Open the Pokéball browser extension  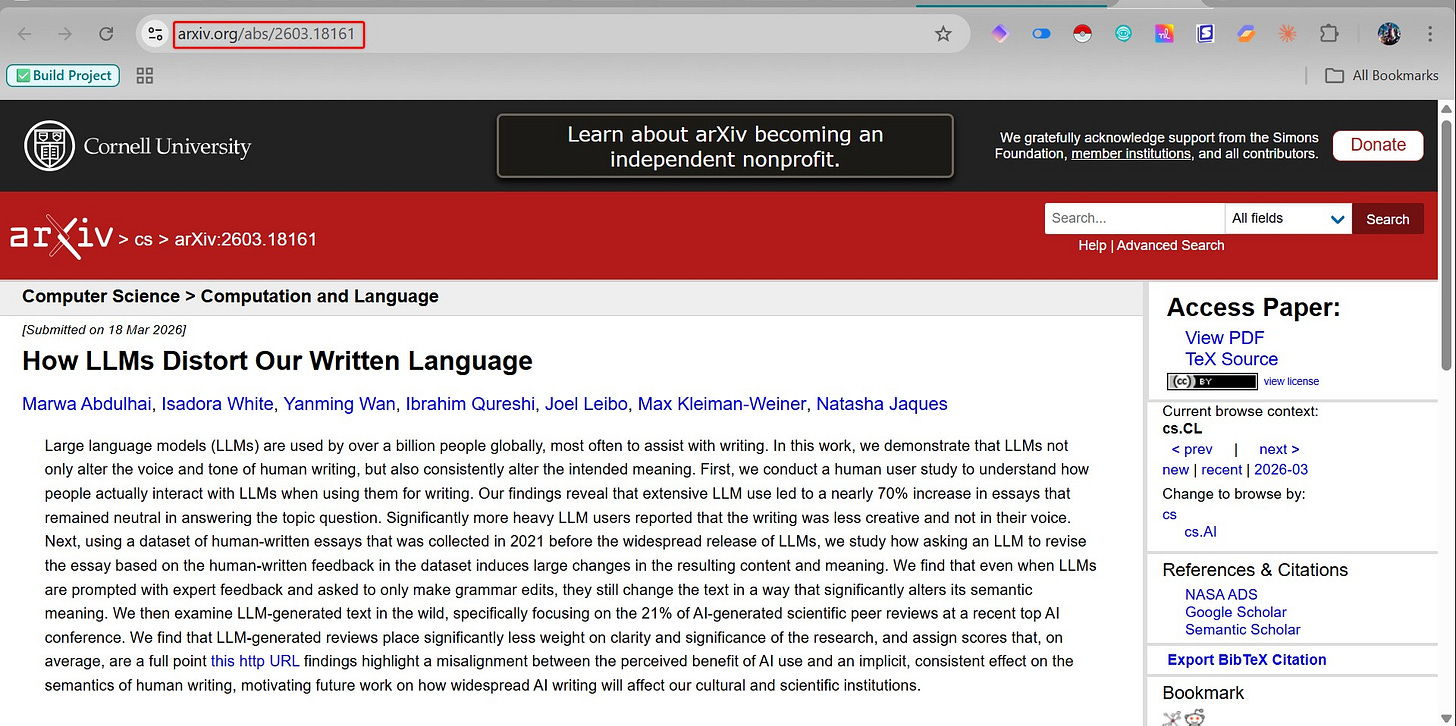point(1082,33)
